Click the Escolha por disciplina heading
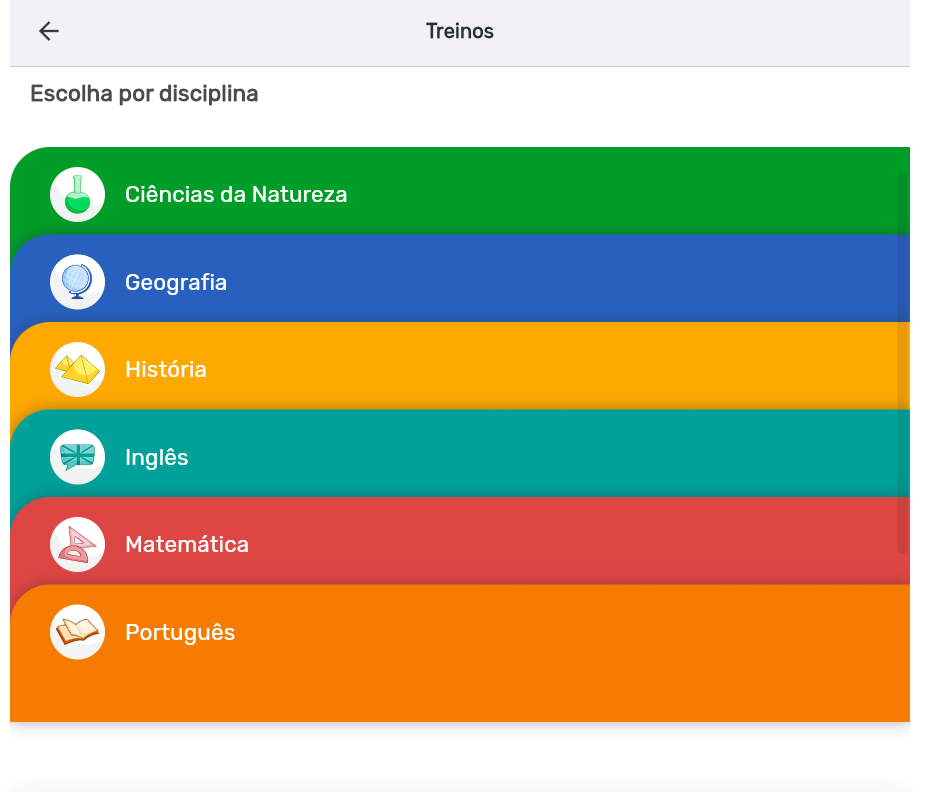Screen dimensions: 932x792 coord(144,94)
